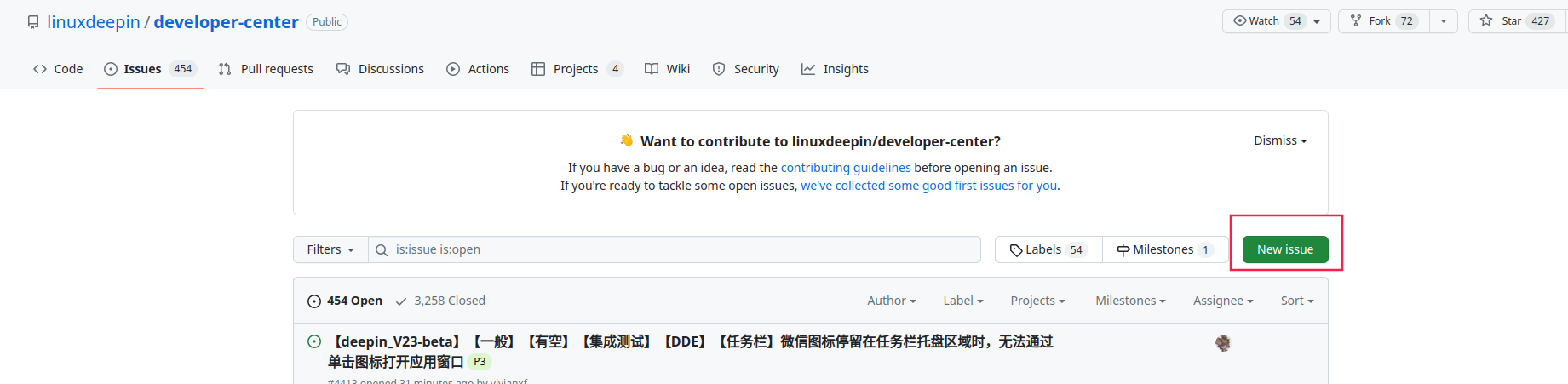The width and height of the screenshot is (1568, 384).
Task: Click the New issue button
Action: coord(1285,249)
